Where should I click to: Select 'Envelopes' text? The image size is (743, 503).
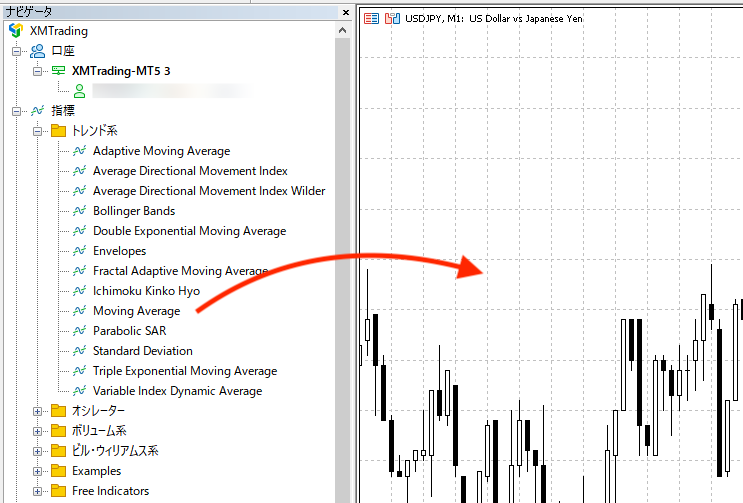(119, 251)
